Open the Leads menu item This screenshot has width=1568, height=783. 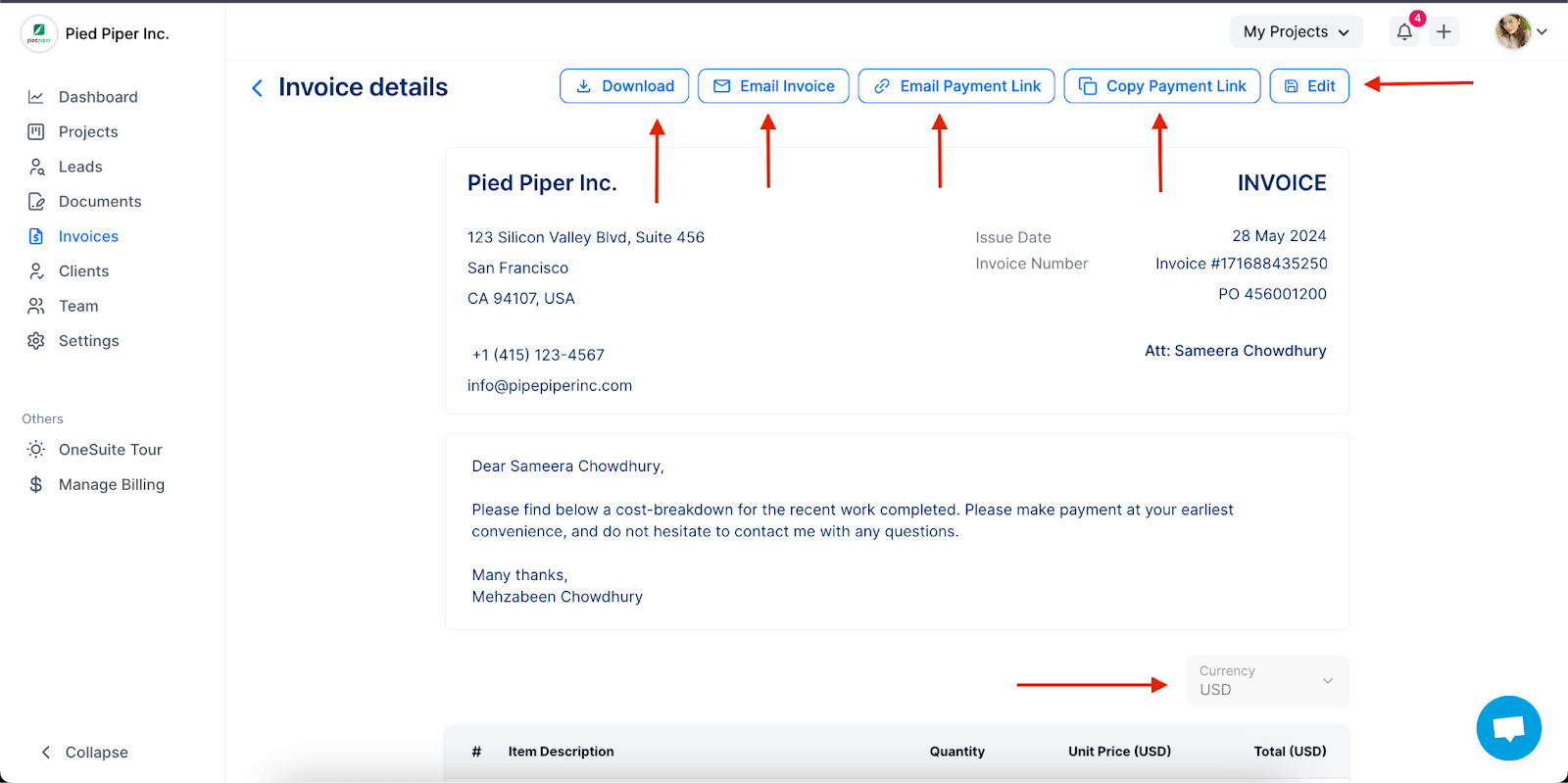[x=80, y=167]
